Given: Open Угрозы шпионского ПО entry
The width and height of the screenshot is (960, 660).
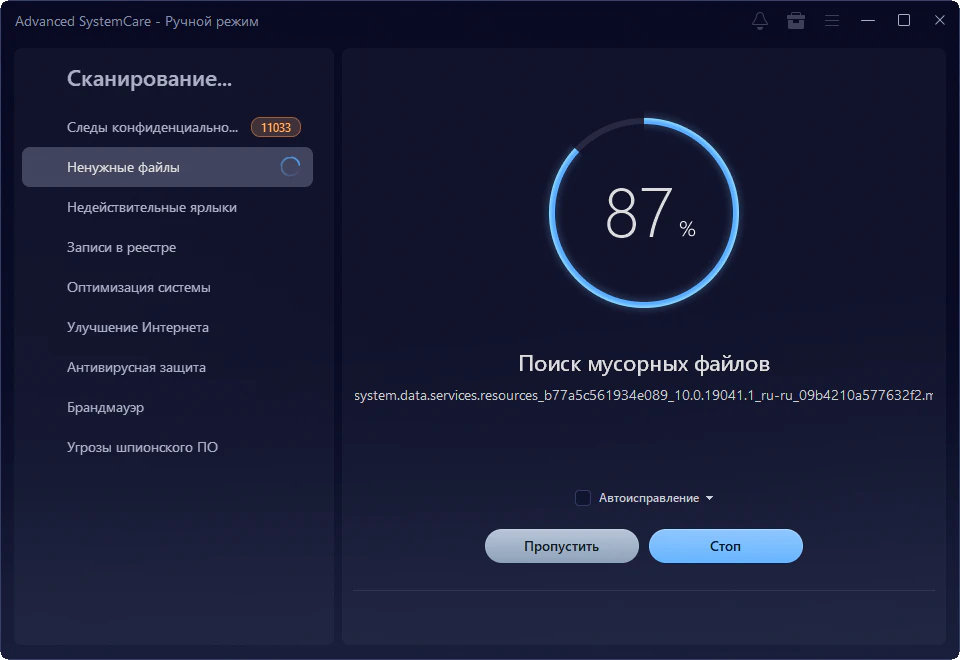Looking at the screenshot, I should [x=142, y=447].
